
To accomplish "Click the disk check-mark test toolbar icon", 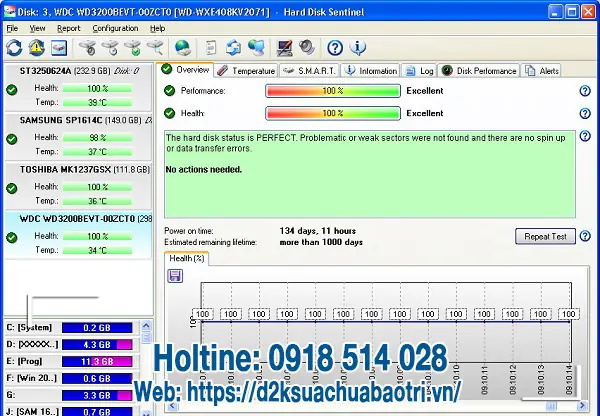I will pyautogui.click(x=133, y=48).
